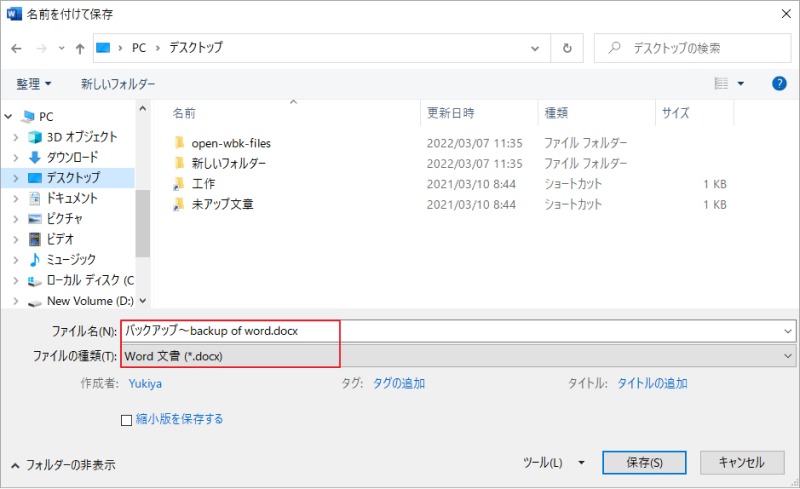The image size is (800, 489).
Task: Click the author name Yukiya
Action: point(145,383)
